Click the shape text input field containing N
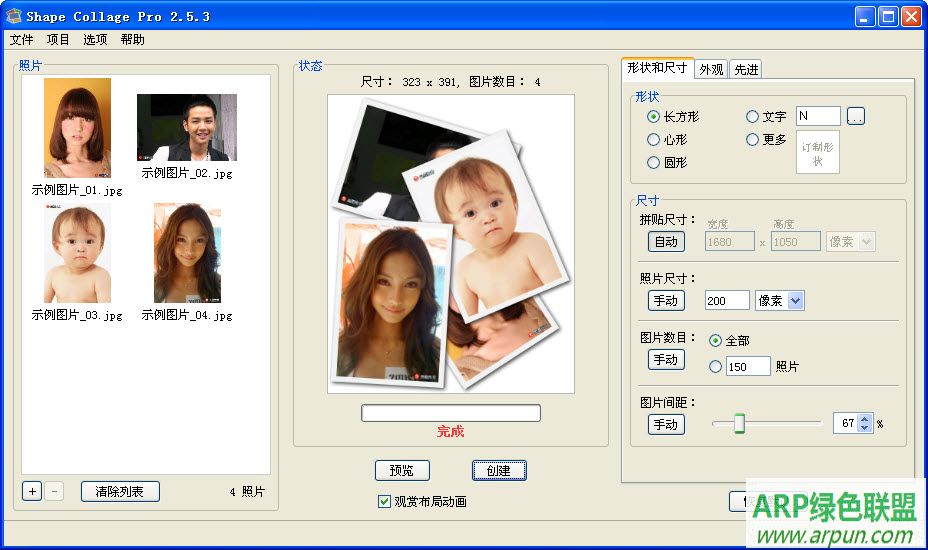 tap(818, 116)
